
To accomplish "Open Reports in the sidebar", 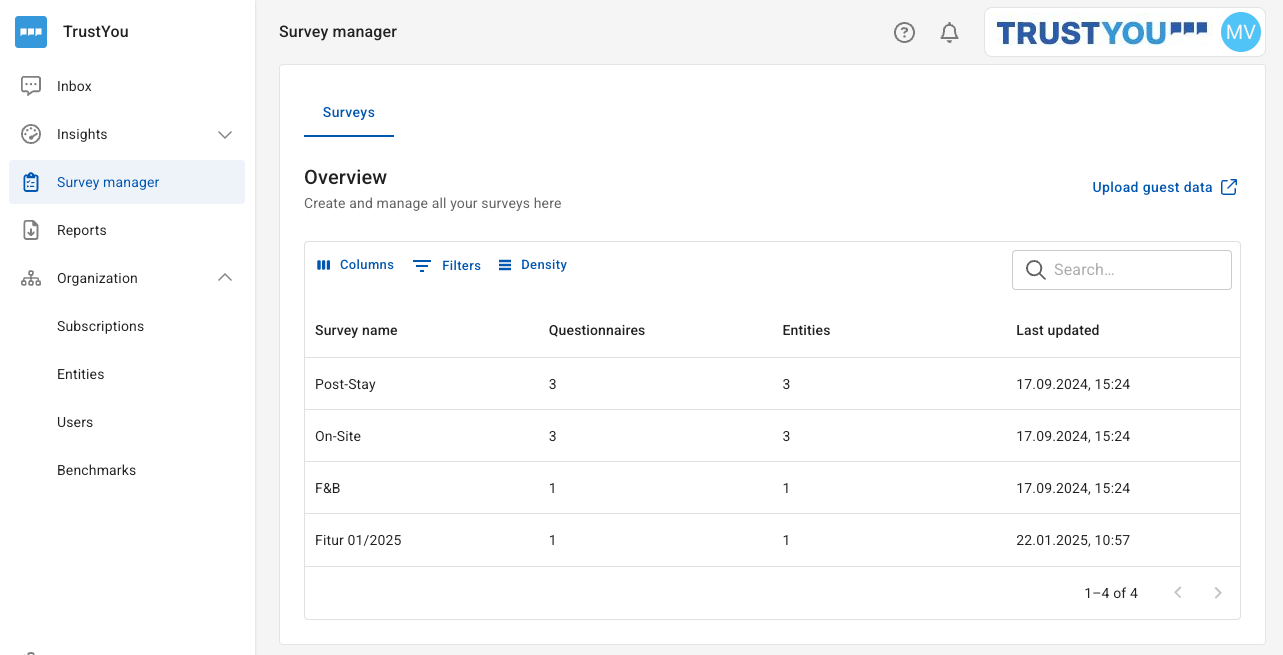I will [x=127, y=230].
